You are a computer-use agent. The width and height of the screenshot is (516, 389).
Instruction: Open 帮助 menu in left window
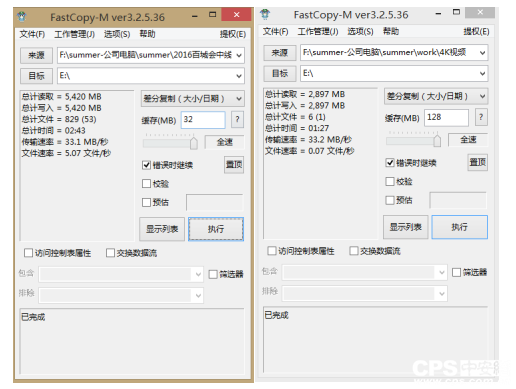click(147, 34)
